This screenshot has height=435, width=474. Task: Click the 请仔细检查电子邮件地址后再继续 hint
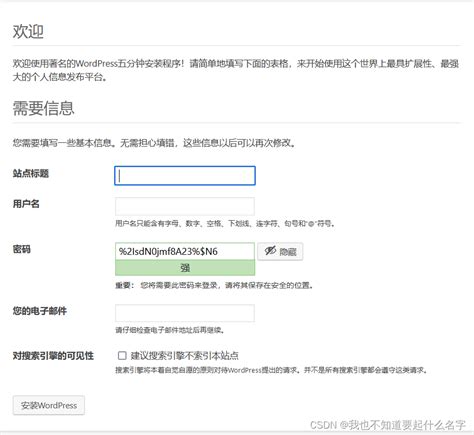tap(170, 330)
